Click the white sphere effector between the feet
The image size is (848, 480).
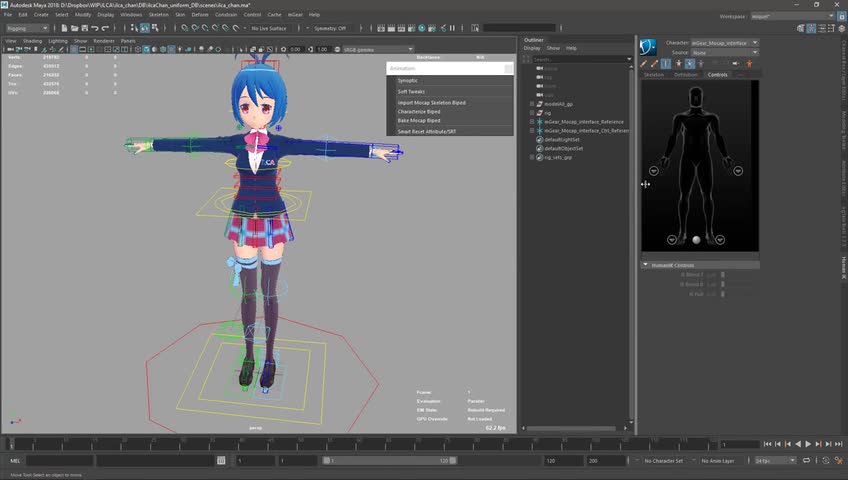(696, 239)
